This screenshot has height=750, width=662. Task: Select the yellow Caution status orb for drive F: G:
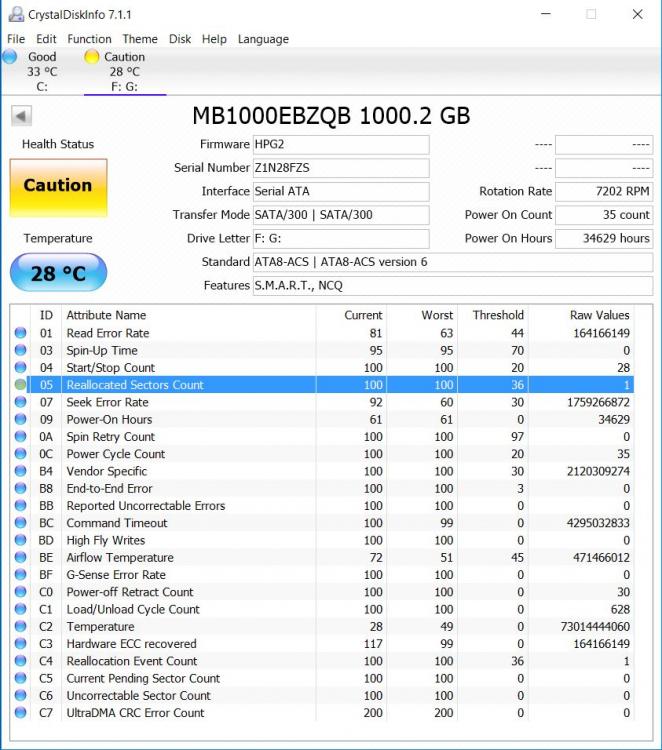click(91, 57)
